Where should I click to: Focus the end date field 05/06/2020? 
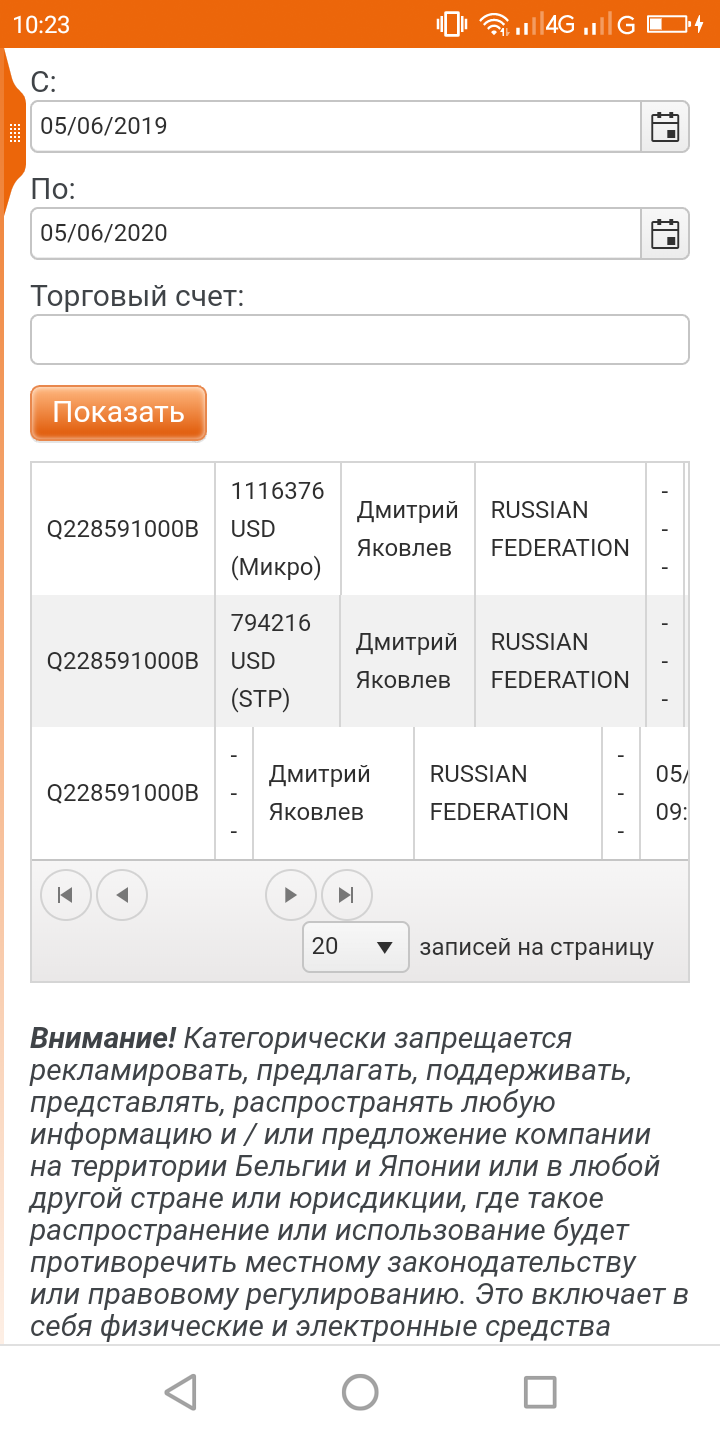click(335, 234)
